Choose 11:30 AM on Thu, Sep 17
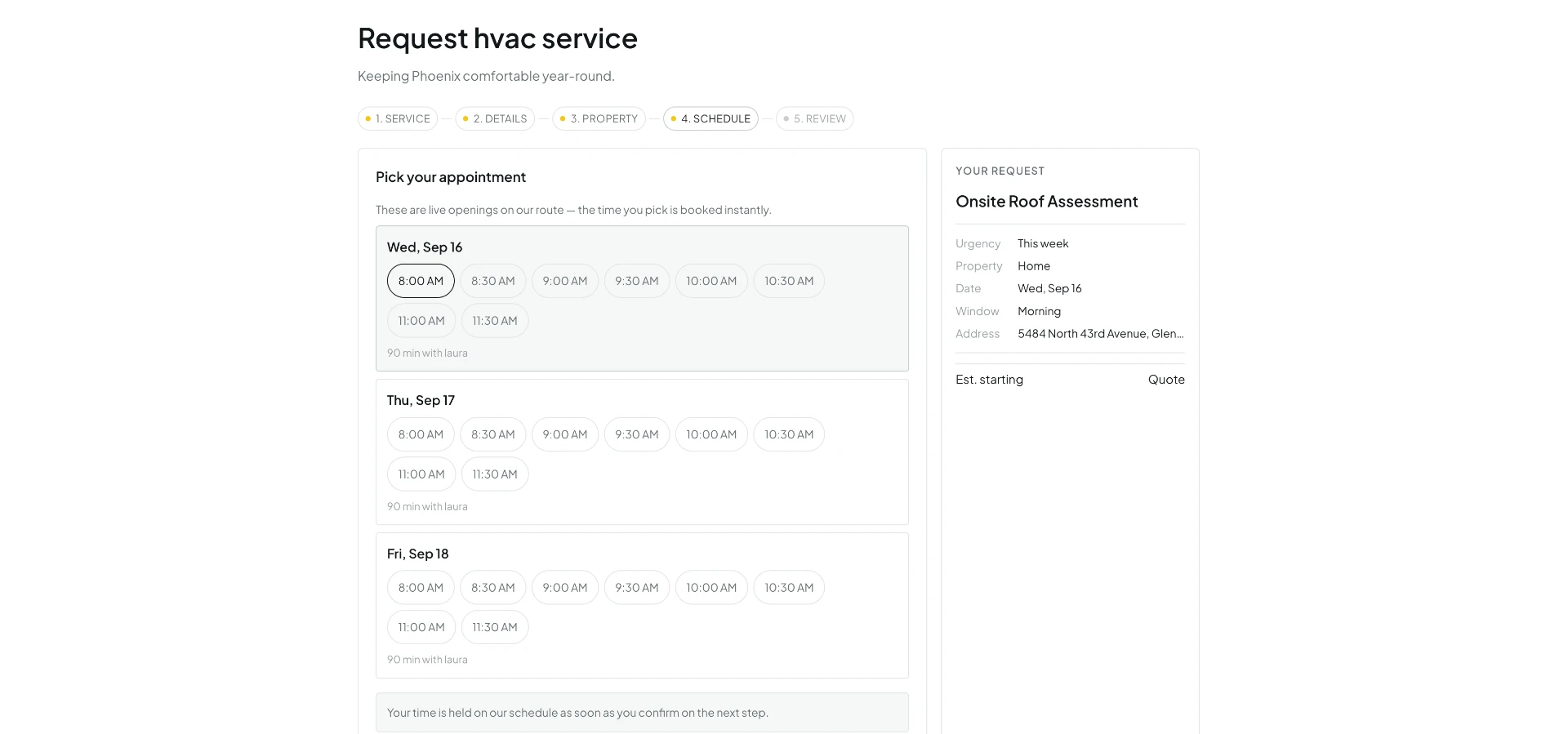Screen dimensions: 1568x734 tap(495, 474)
